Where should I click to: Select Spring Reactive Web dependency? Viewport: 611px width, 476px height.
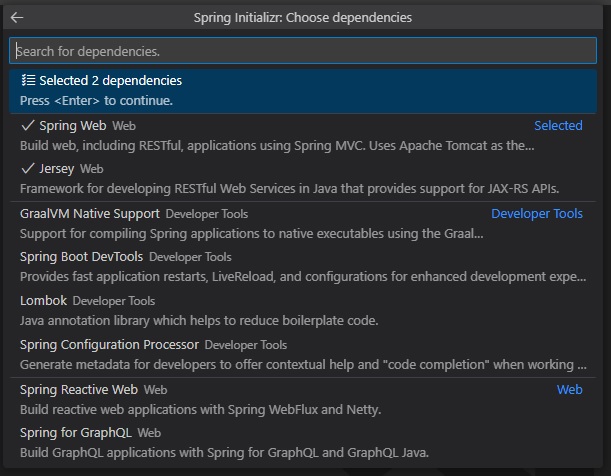coord(79,389)
